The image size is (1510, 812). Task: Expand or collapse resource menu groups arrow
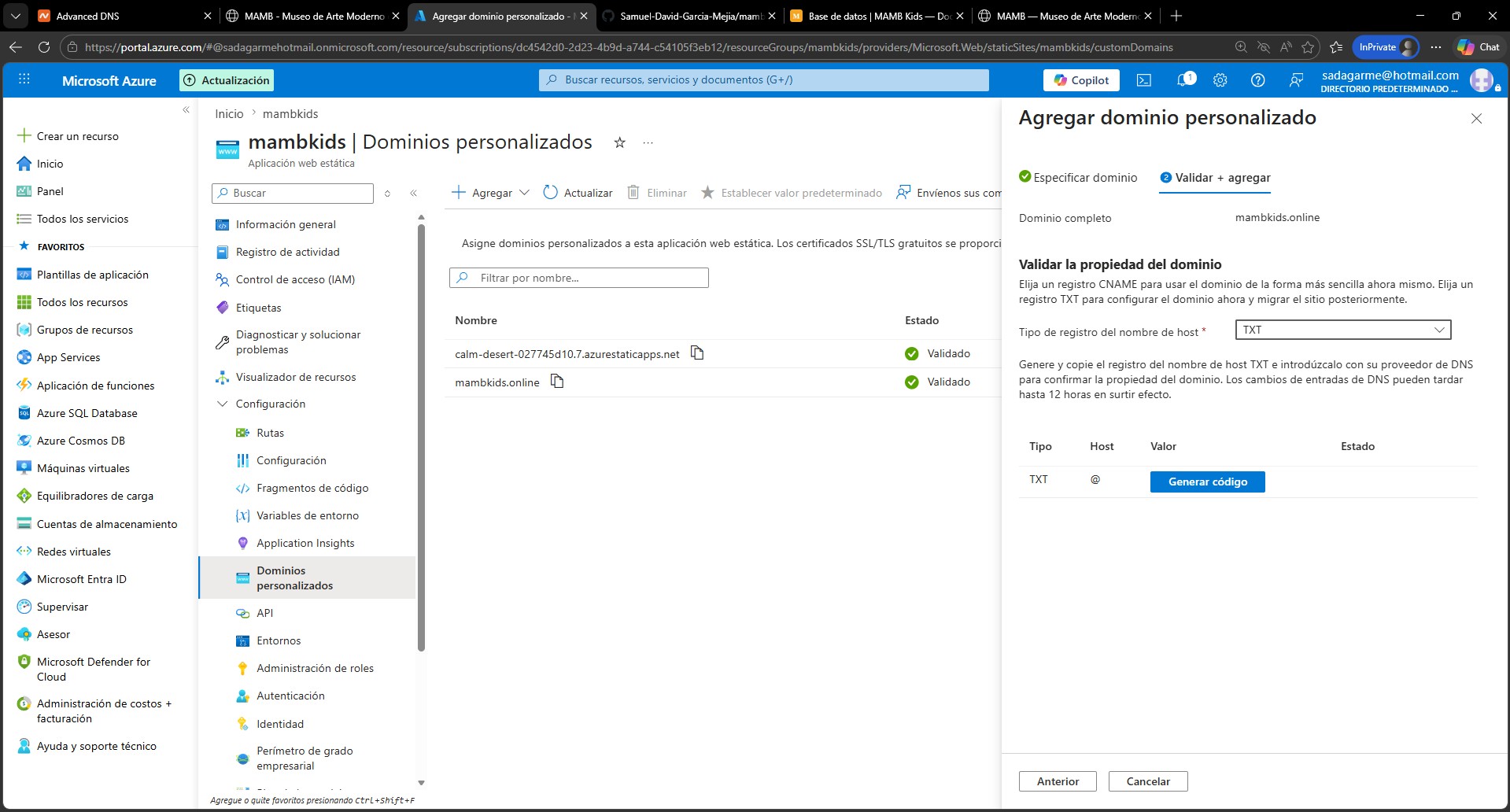pos(387,193)
